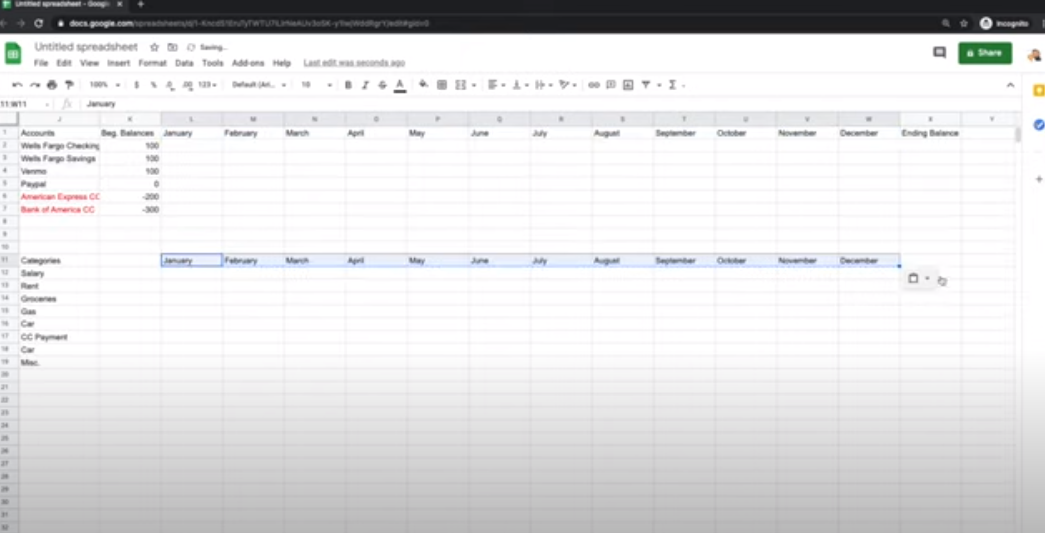This screenshot has height=533, width=1045.
Task: Click the Insert link icon
Action: [593, 85]
